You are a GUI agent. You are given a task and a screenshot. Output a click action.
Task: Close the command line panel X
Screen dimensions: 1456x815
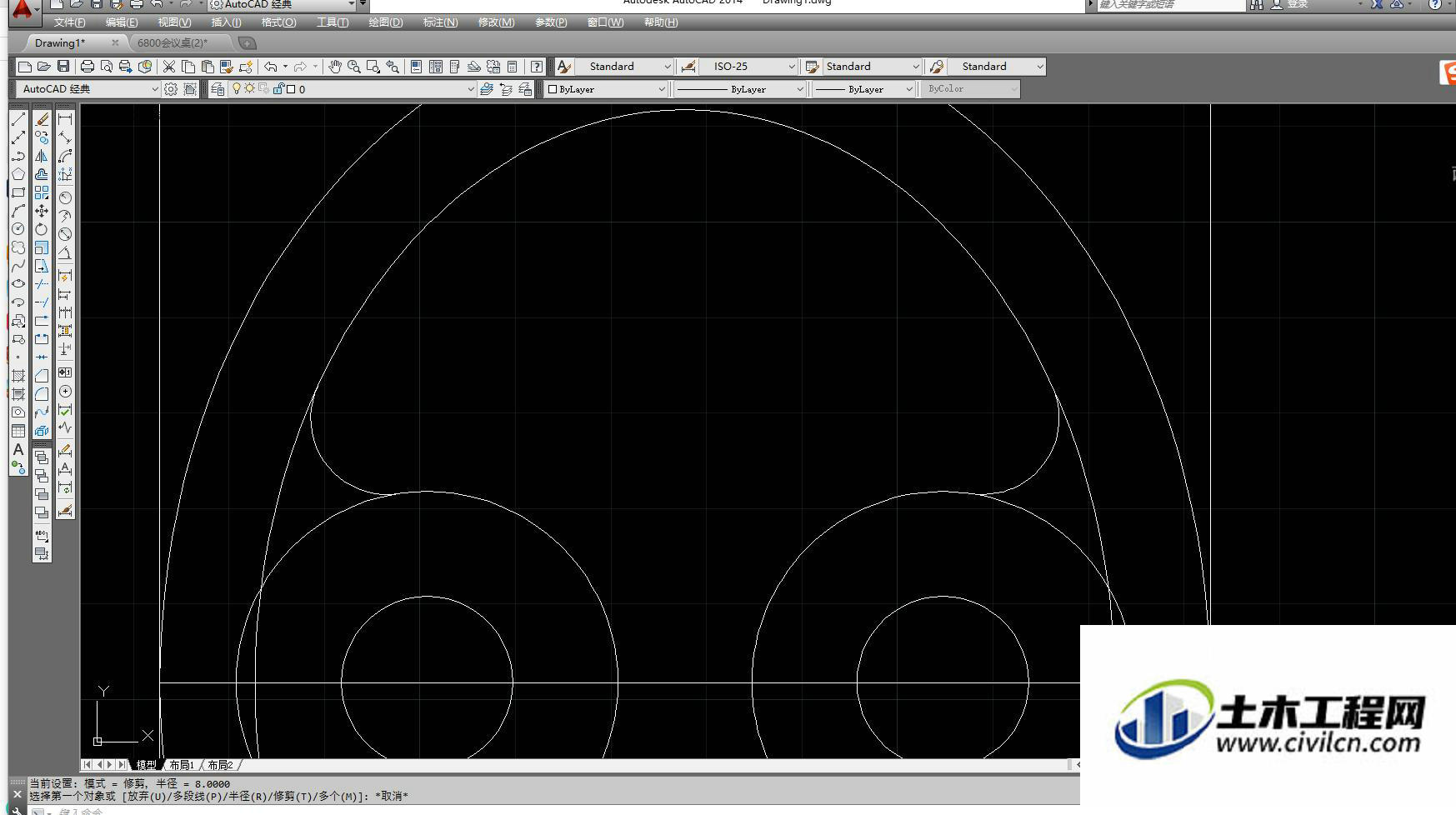17,794
